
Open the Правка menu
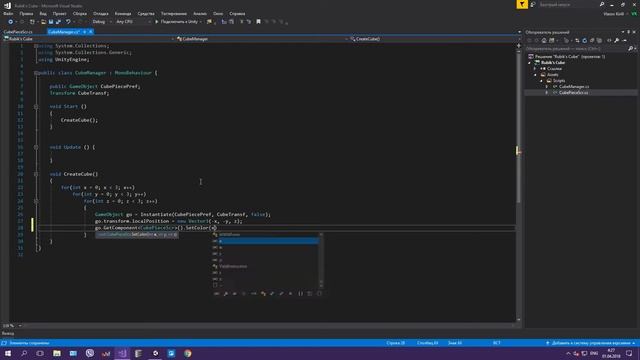pyautogui.click(x=26, y=13)
